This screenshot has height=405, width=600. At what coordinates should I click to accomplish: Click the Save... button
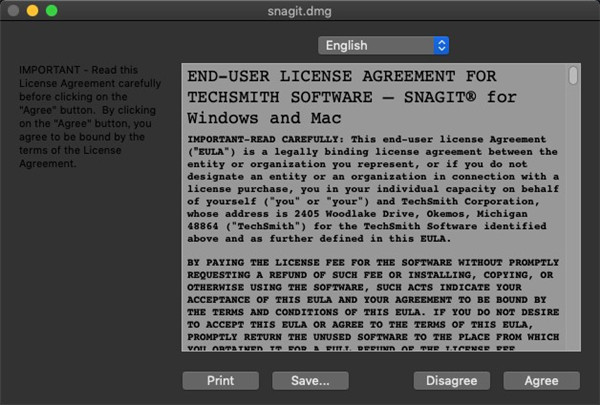(x=310, y=381)
